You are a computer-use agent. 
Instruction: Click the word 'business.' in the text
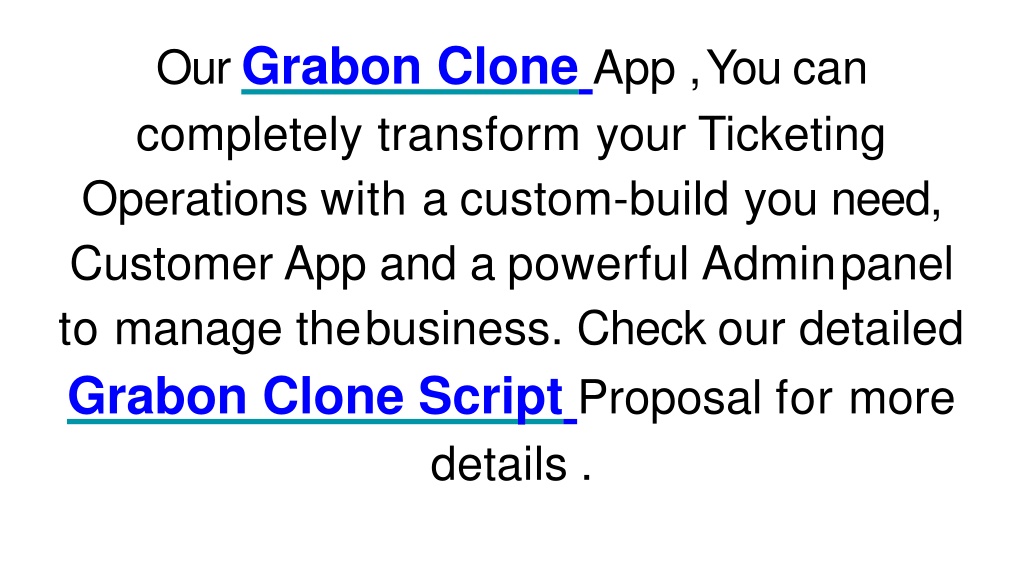[x=463, y=329]
